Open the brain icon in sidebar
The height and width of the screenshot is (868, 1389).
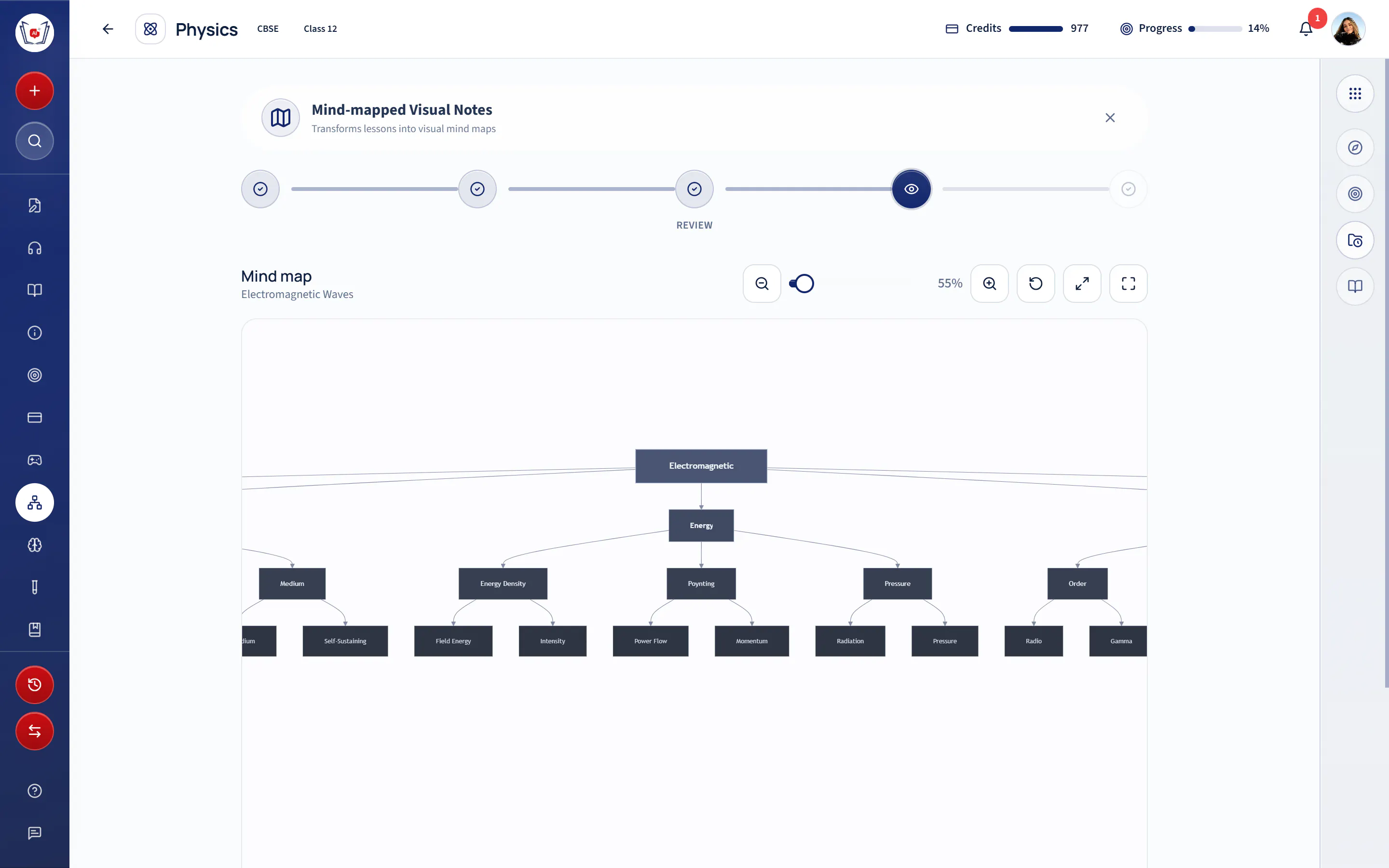click(x=34, y=545)
